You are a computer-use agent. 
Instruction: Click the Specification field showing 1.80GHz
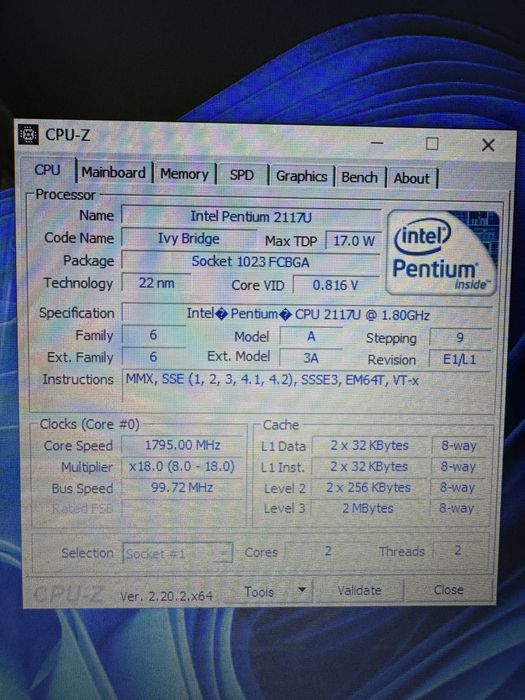(x=308, y=314)
